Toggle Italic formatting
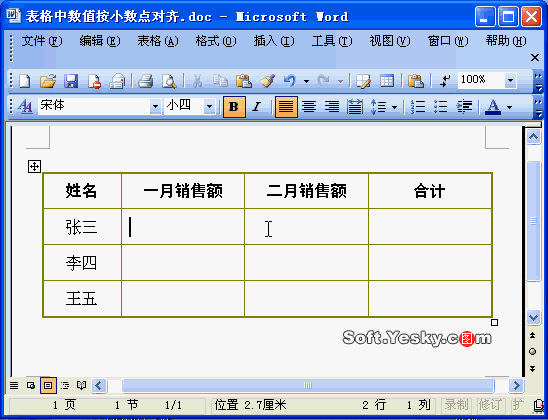Image resolution: width=548 pixels, height=420 pixels. [257, 107]
